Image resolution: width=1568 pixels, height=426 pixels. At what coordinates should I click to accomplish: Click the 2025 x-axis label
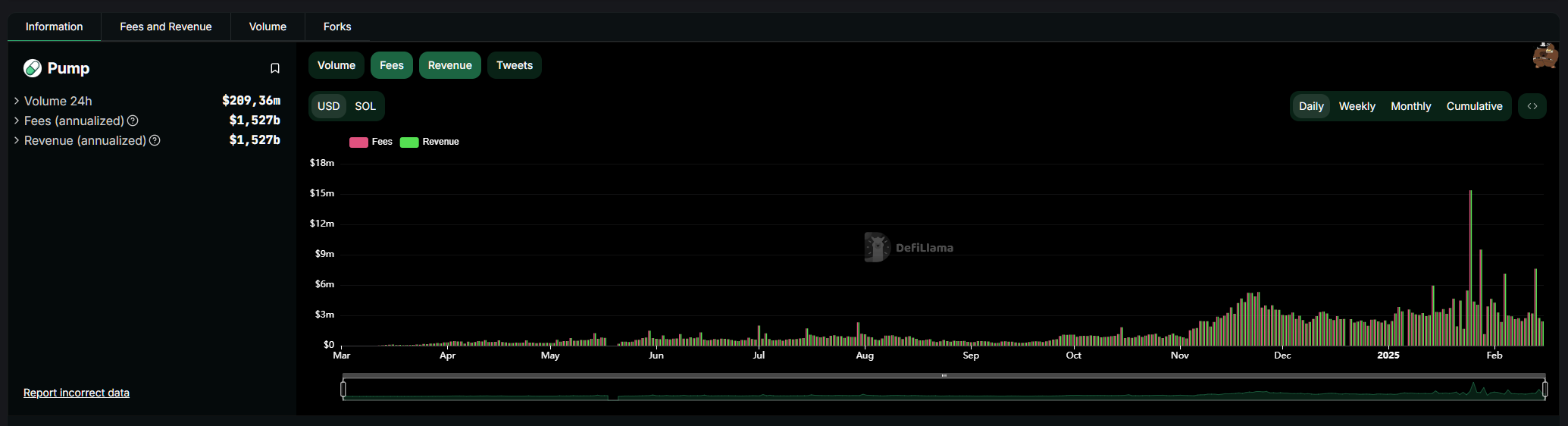pos(1388,356)
